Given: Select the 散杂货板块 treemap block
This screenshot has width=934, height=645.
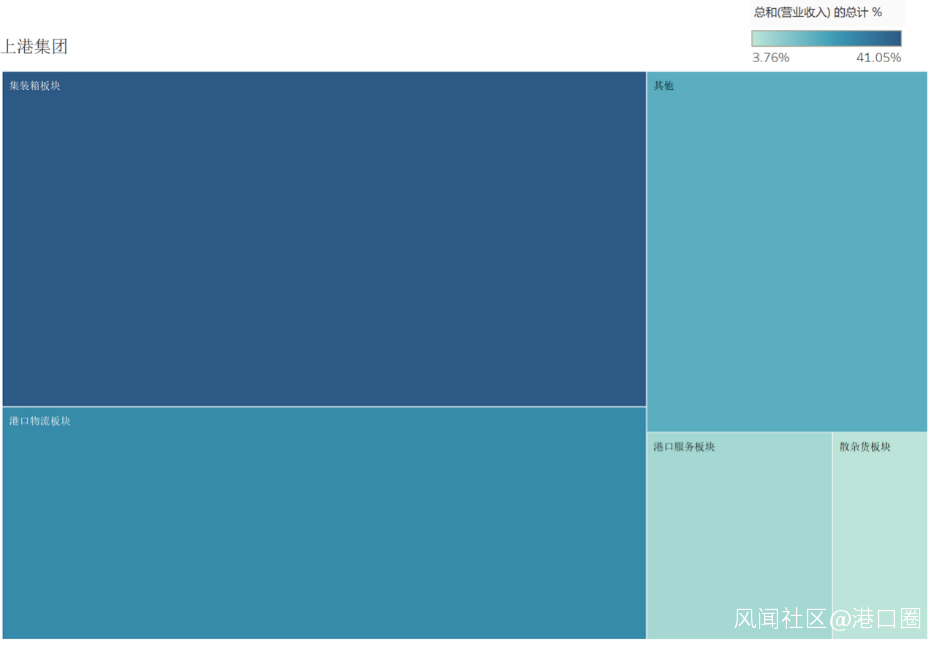Looking at the screenshot, I should tap(880, 535).
